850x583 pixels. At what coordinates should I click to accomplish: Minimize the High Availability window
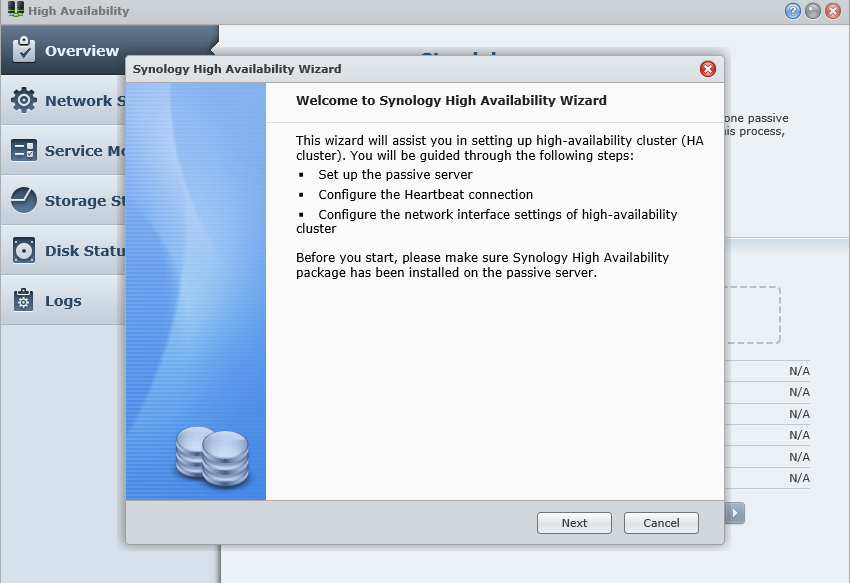813,11
